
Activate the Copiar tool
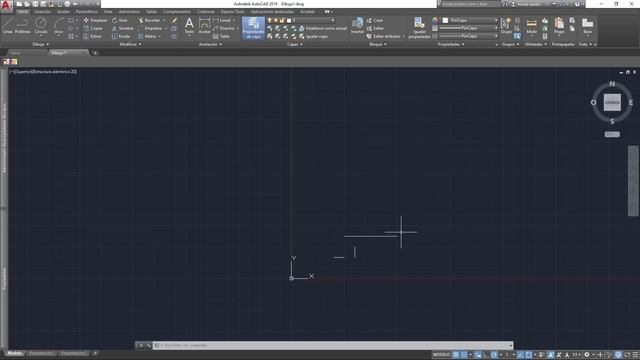tap(93, 28)
